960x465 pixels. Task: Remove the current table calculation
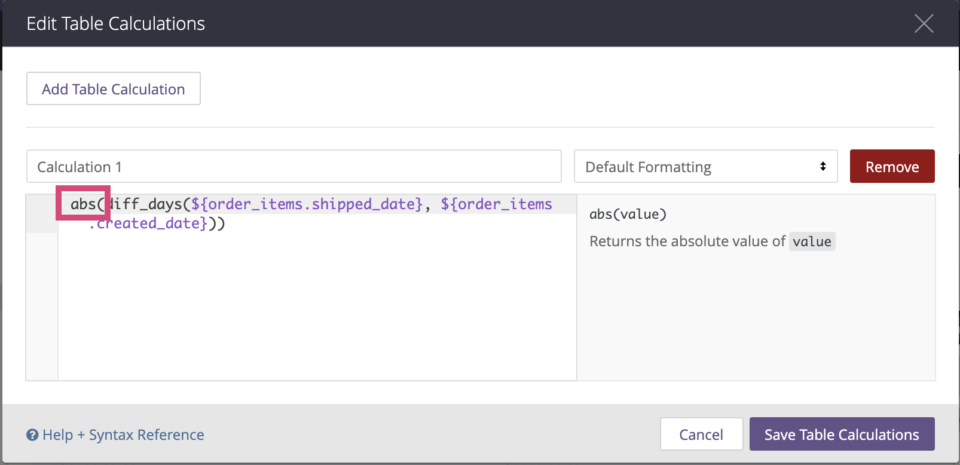[x=891, y=167]
